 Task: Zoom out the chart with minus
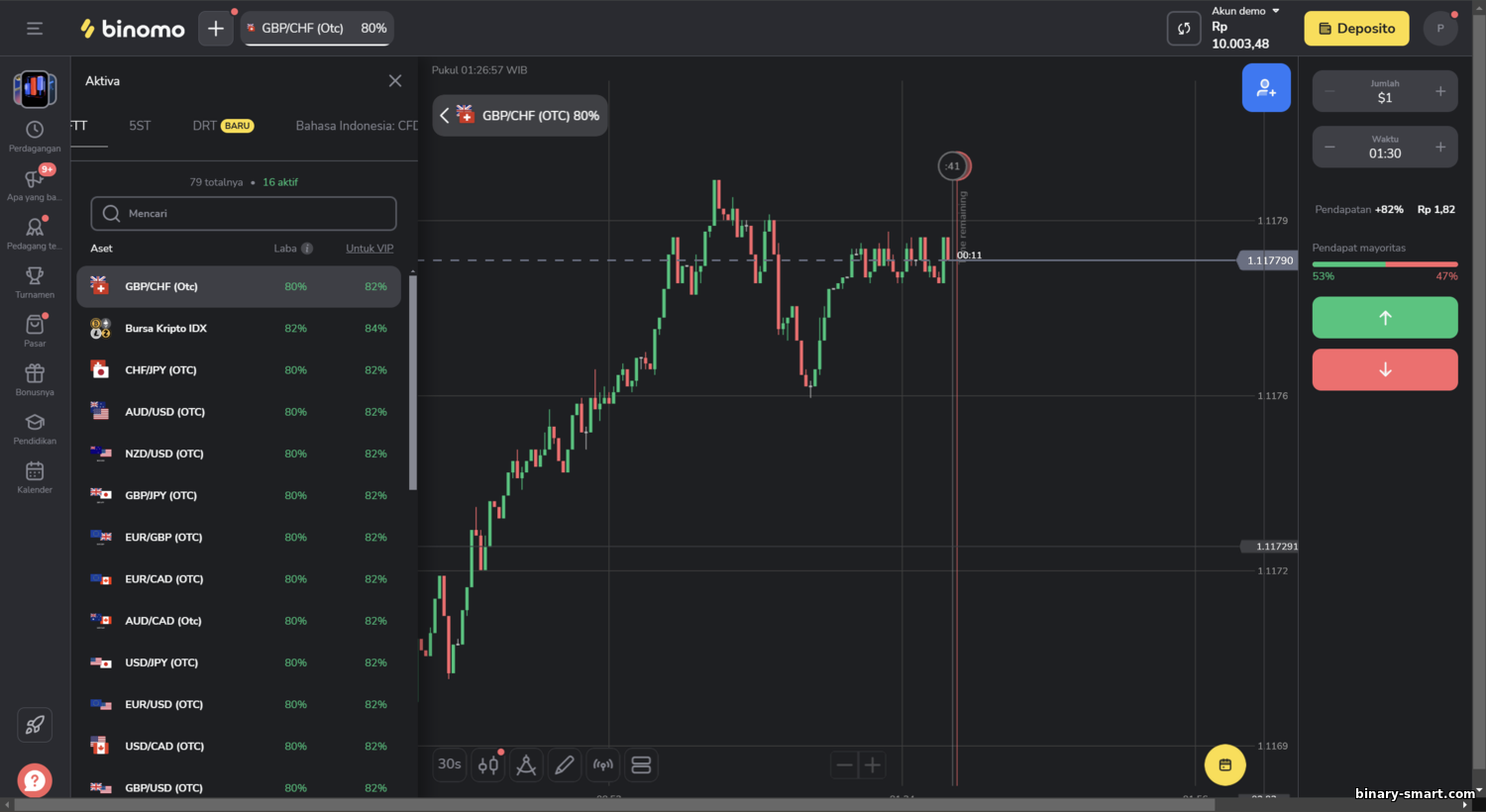tap(844, 764)
